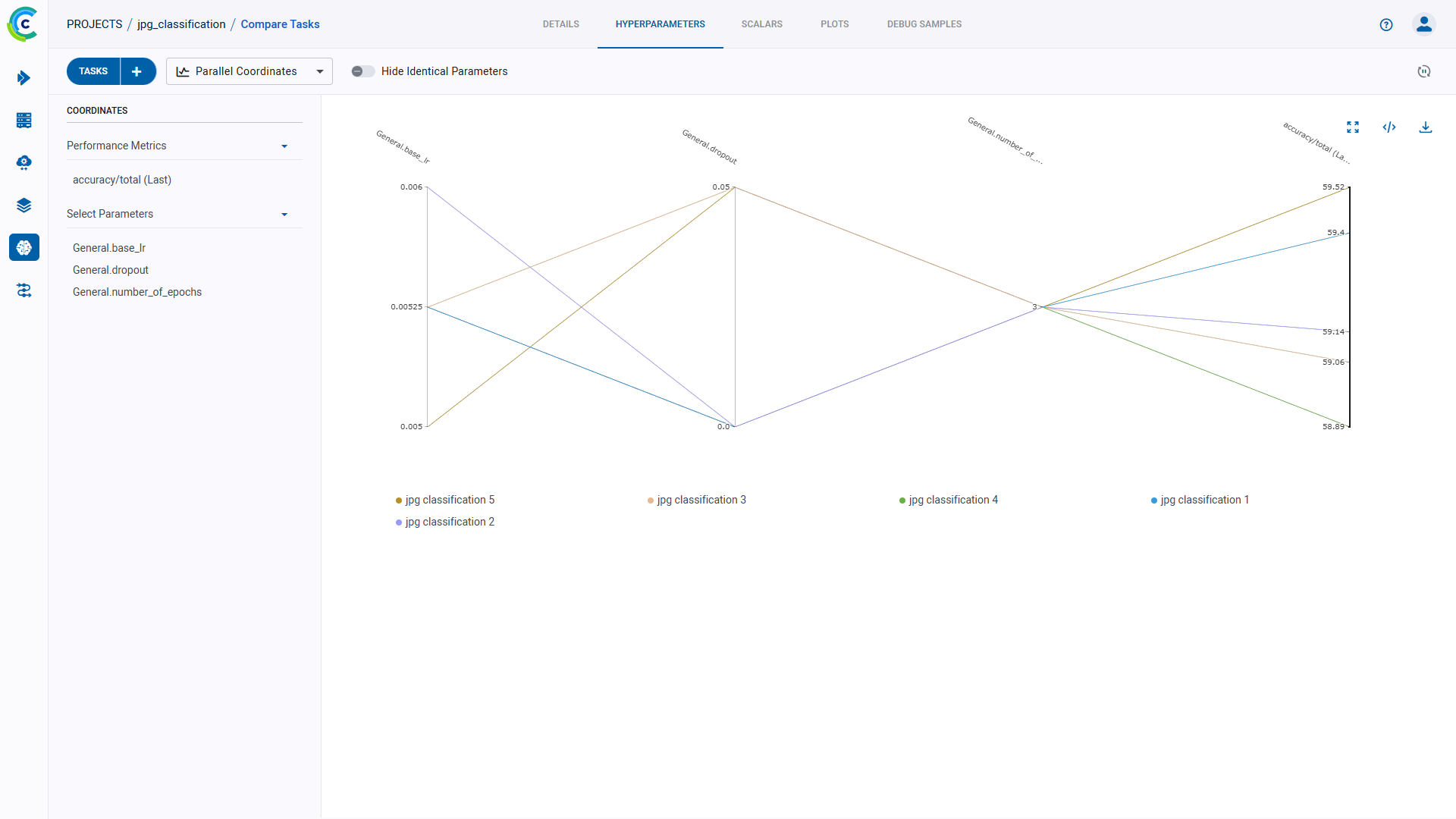The image size is (1456, 819).
Task: Open the datasets sidebar icon
Action: click(x=24, y=121)
